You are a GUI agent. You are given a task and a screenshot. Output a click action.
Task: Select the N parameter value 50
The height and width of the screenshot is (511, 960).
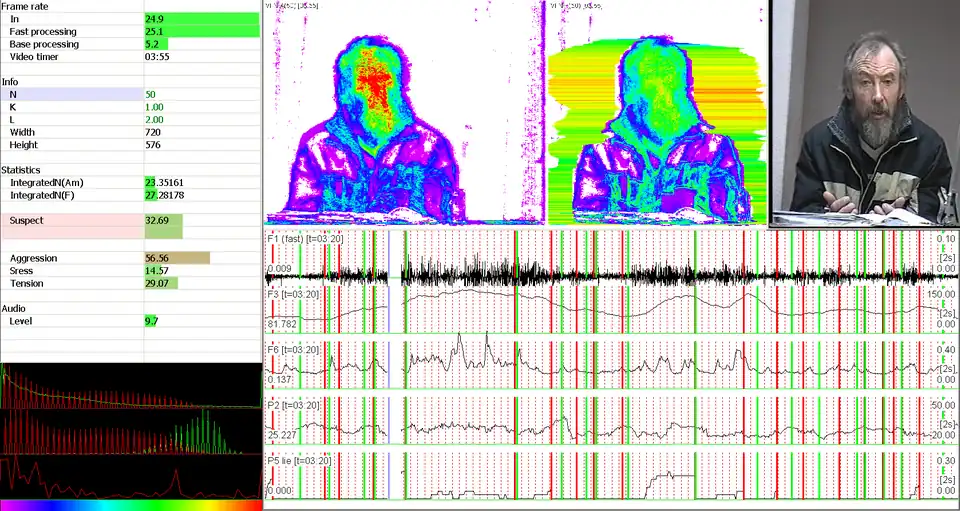click(x=151, y=94)
